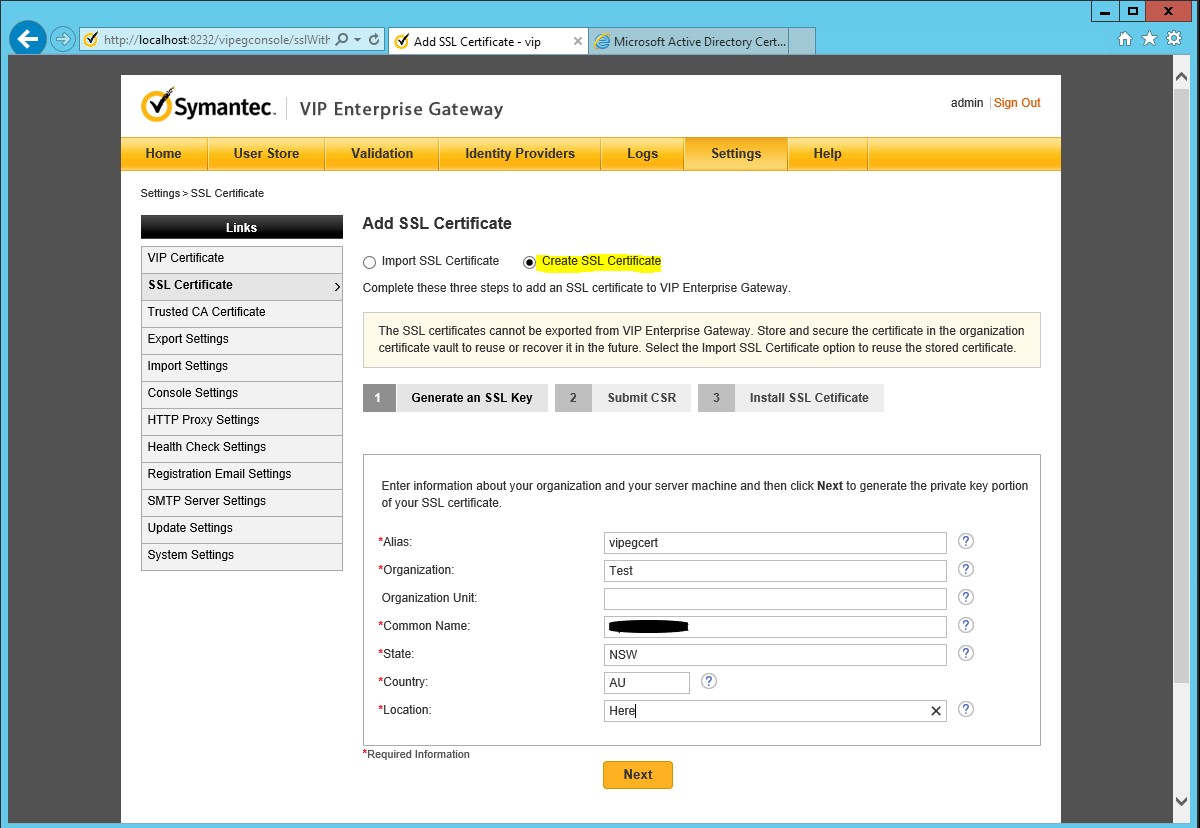Click the Common Name input field

(775, 627)
